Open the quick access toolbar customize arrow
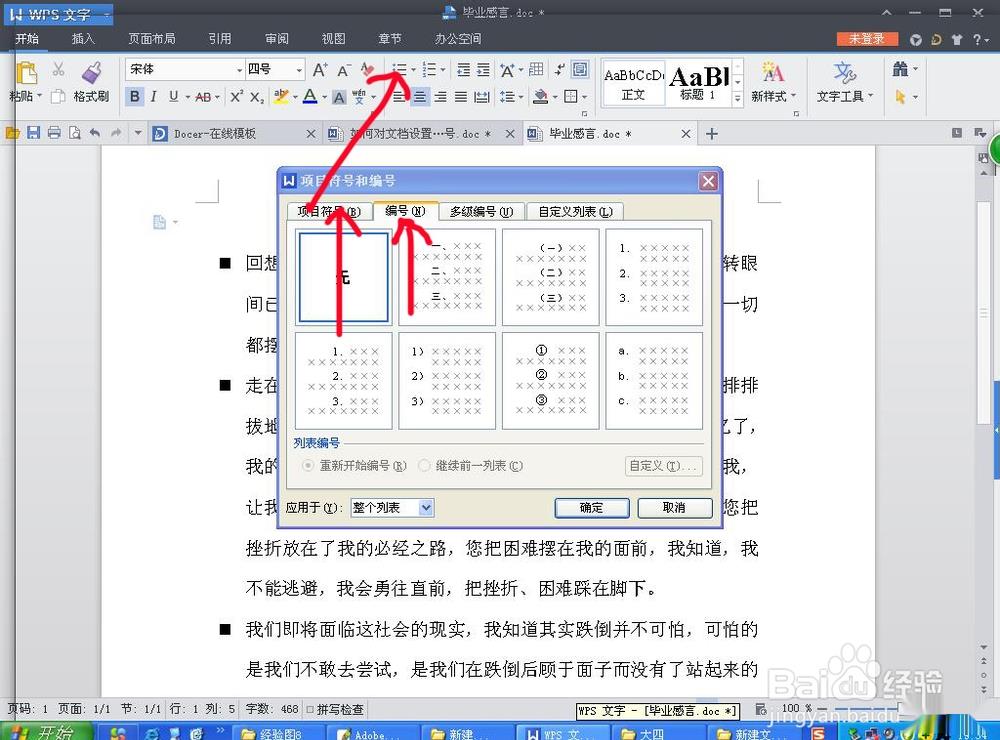1000x740 pixels. (x=138, y=133)
